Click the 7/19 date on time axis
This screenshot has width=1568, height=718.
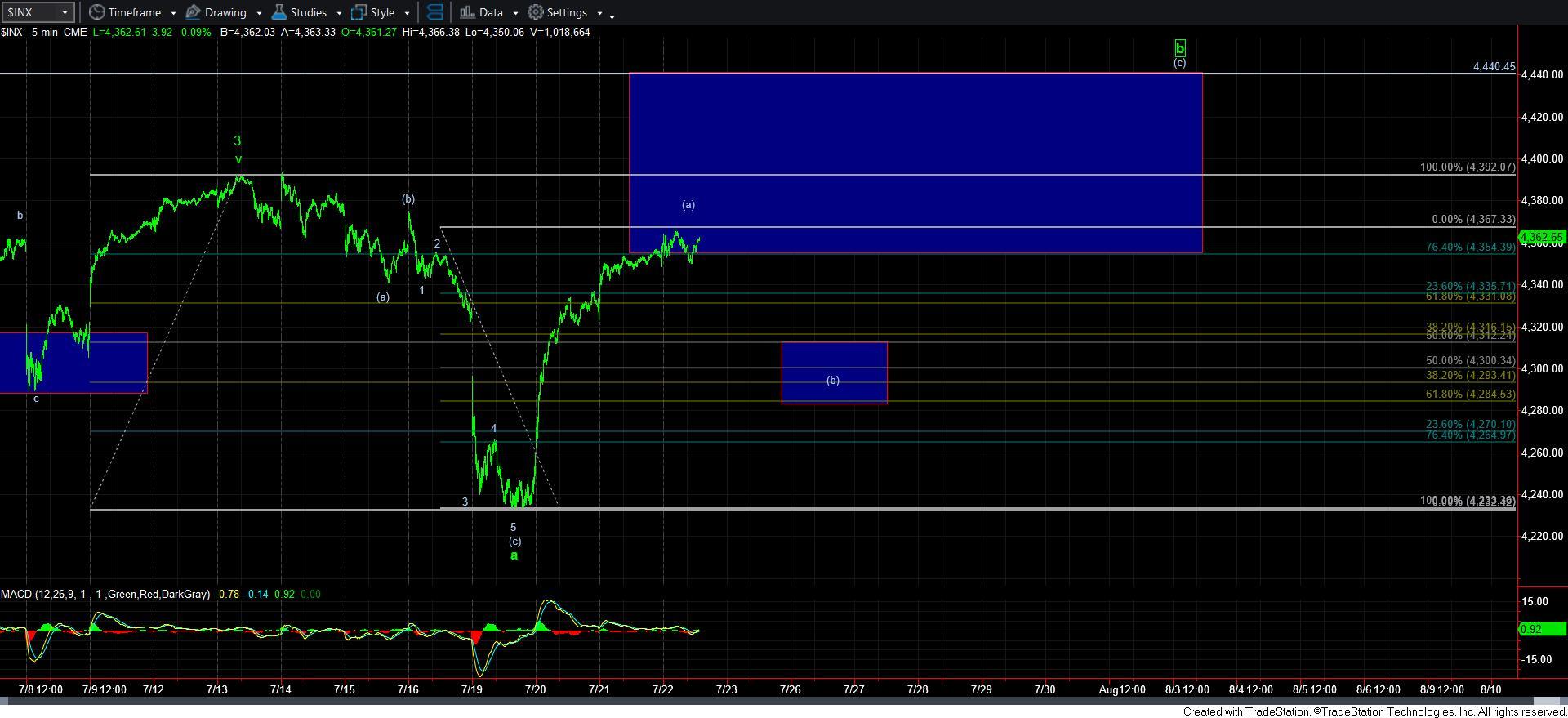pos(471,689)
